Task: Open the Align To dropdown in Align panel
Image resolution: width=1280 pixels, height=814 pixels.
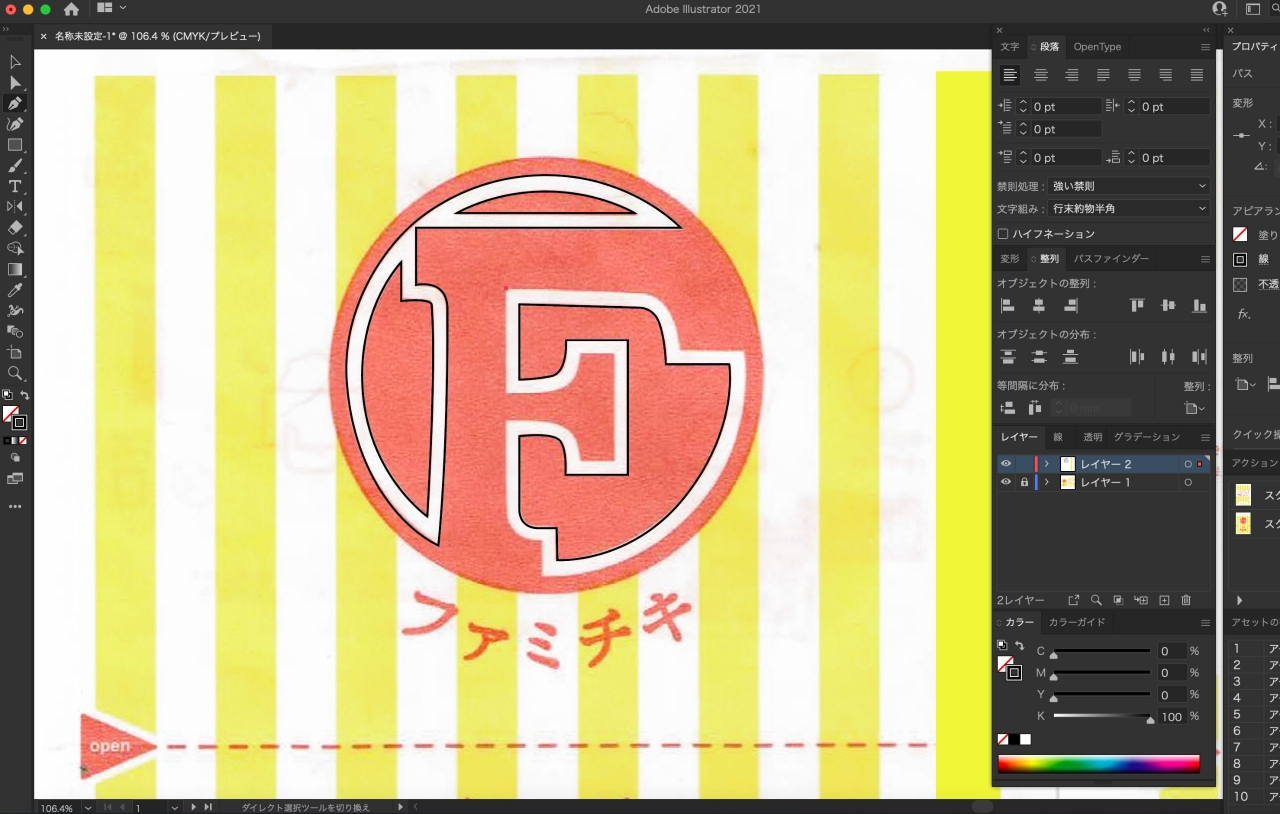Action: [1195, 408]
